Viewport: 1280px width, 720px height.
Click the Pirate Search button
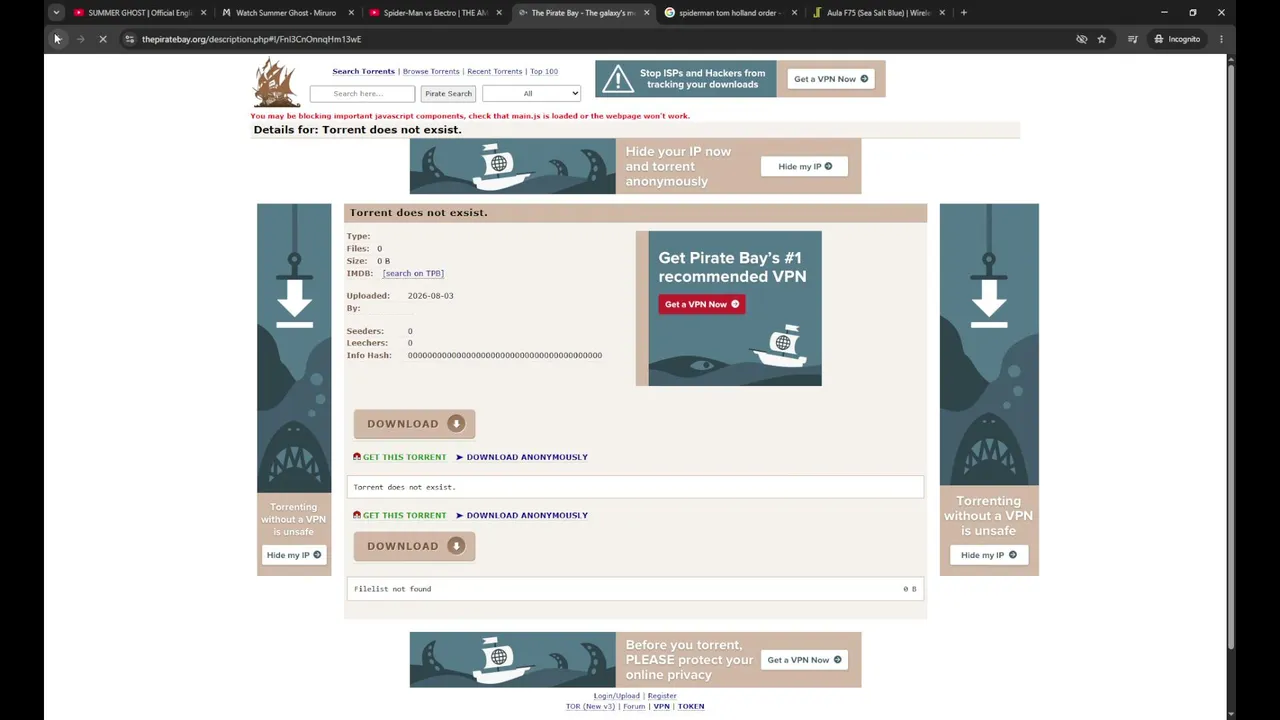tap(448, 94)
